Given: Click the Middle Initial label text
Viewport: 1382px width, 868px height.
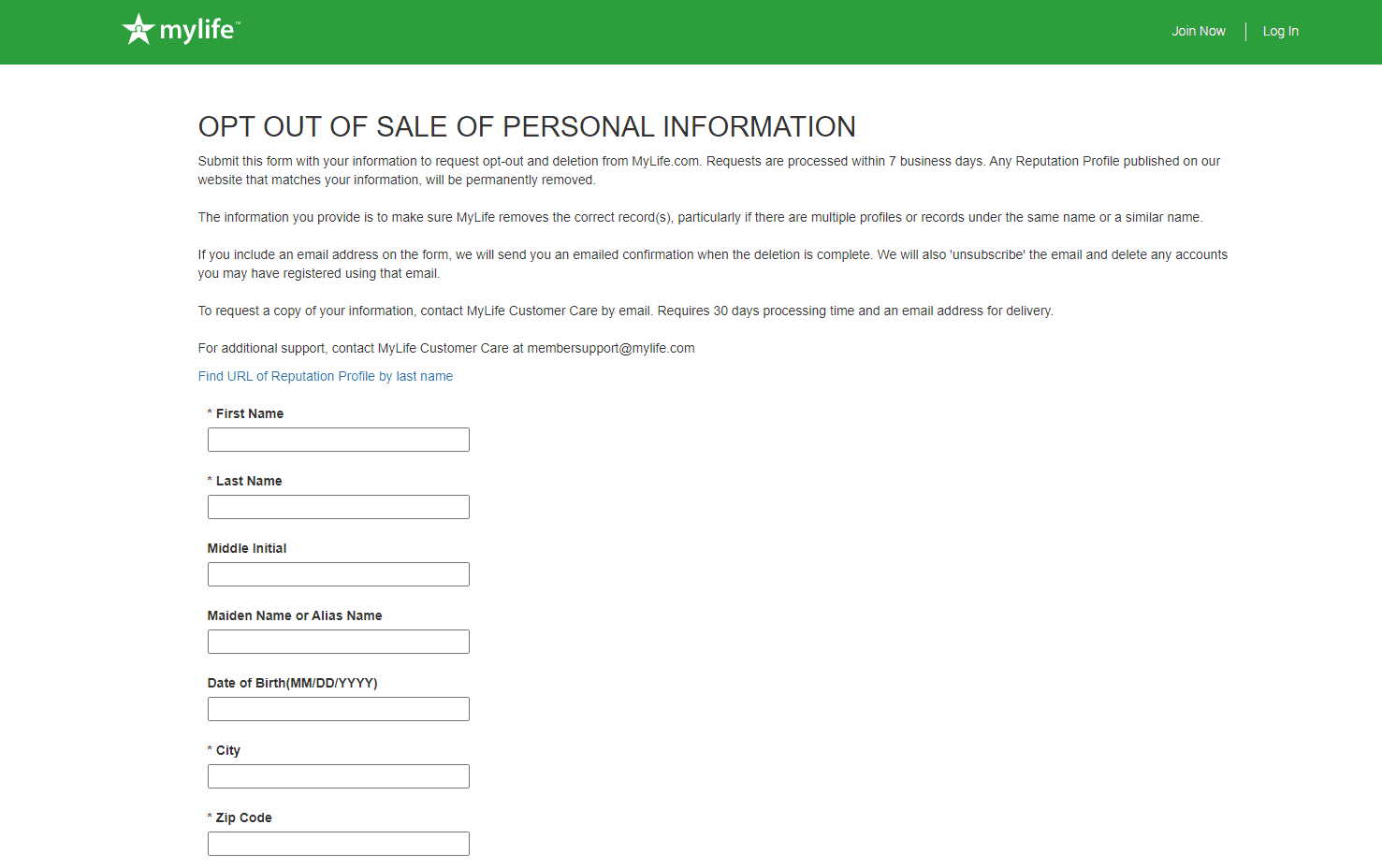Looking at the screenshot, I should coord(247,548).
